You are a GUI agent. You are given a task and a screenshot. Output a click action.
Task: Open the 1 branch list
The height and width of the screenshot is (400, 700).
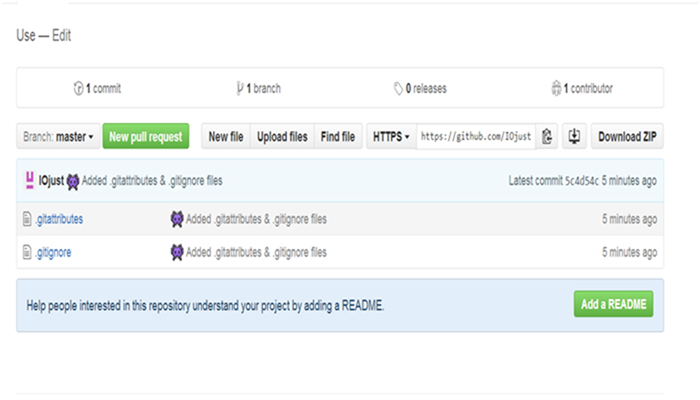click(258, 88)
